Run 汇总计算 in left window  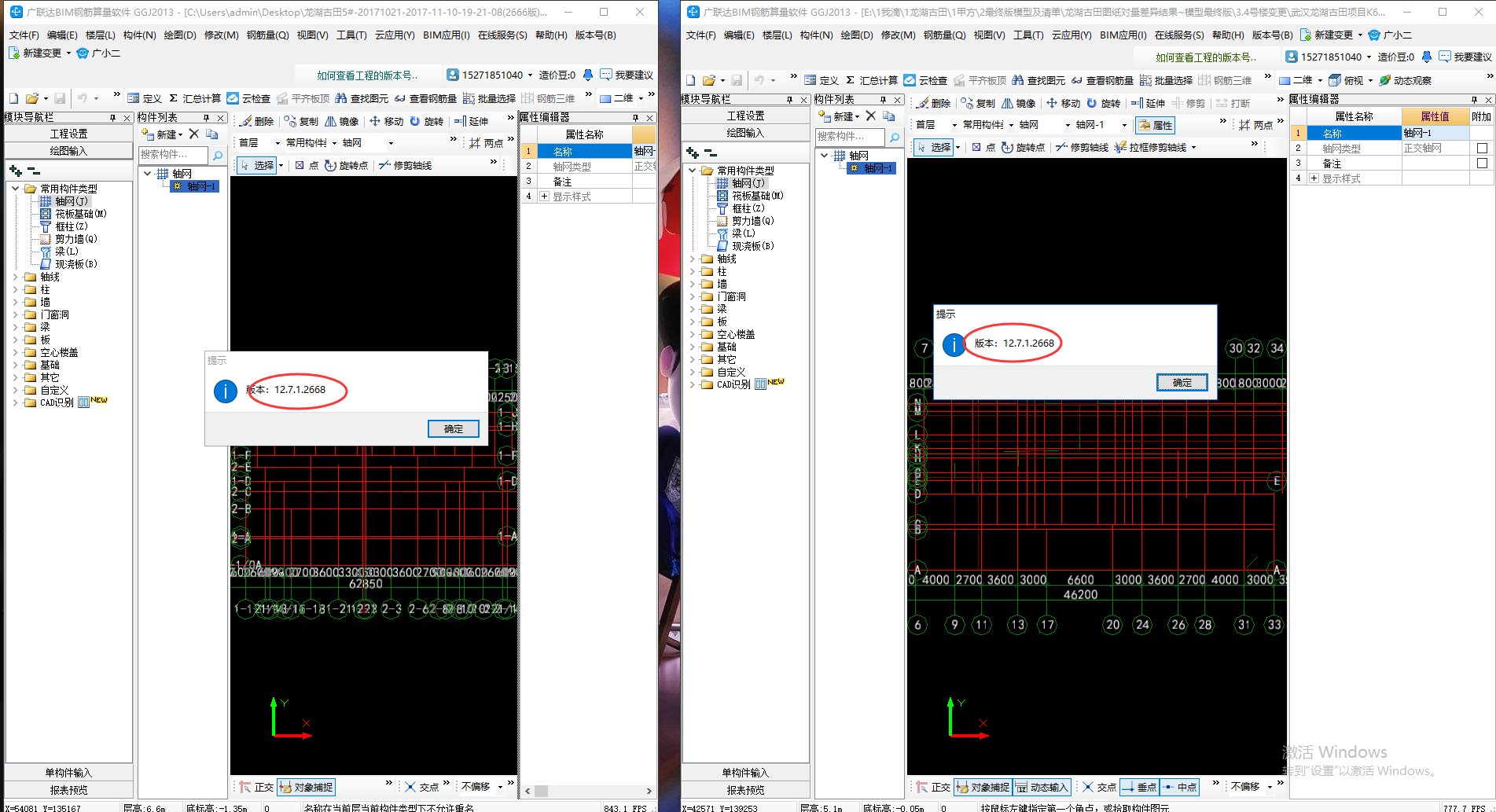pyautogui.click(x=195, y=98)
